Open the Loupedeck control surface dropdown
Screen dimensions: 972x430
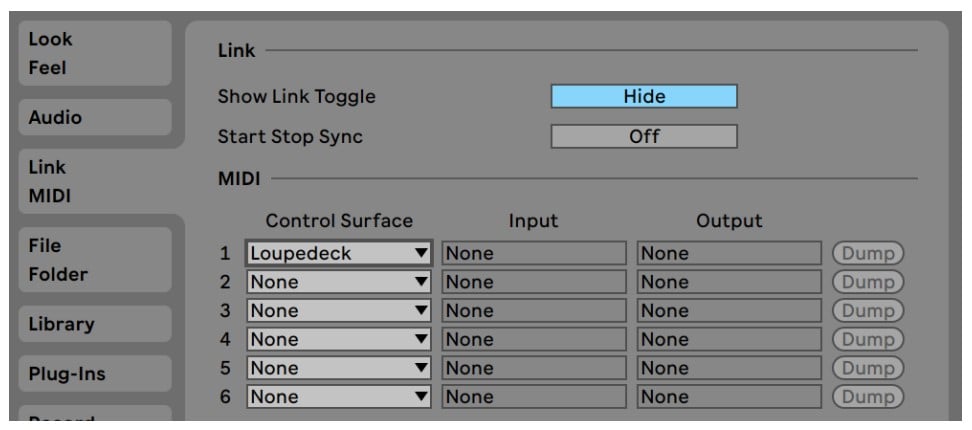tap(339, 254)
